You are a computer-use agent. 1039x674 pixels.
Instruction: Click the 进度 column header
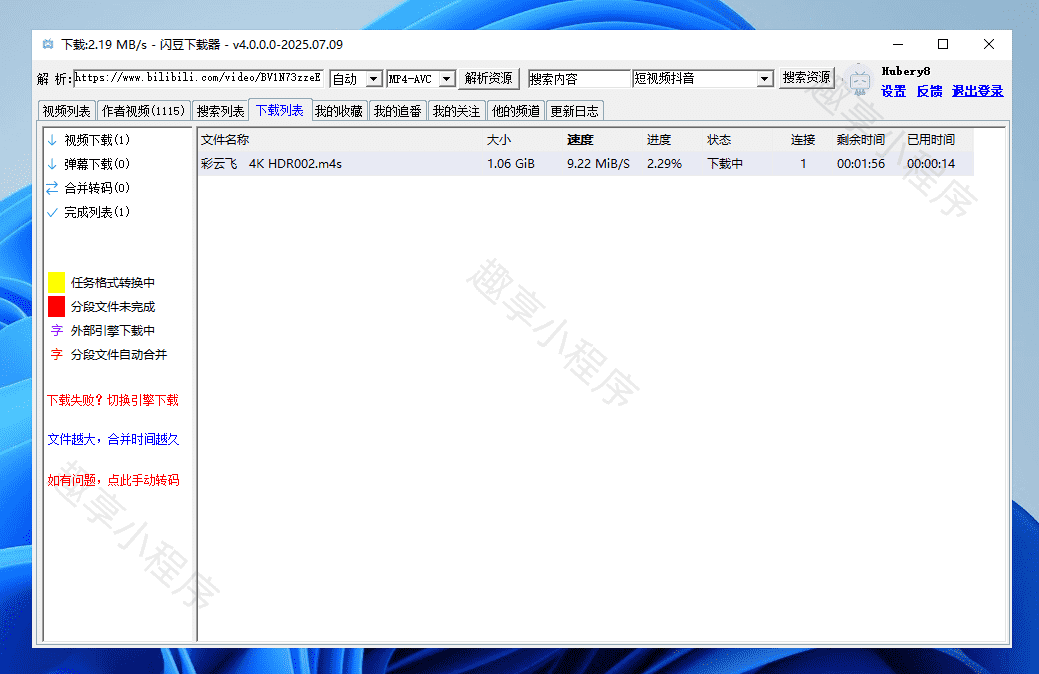(x=659, y=140)
